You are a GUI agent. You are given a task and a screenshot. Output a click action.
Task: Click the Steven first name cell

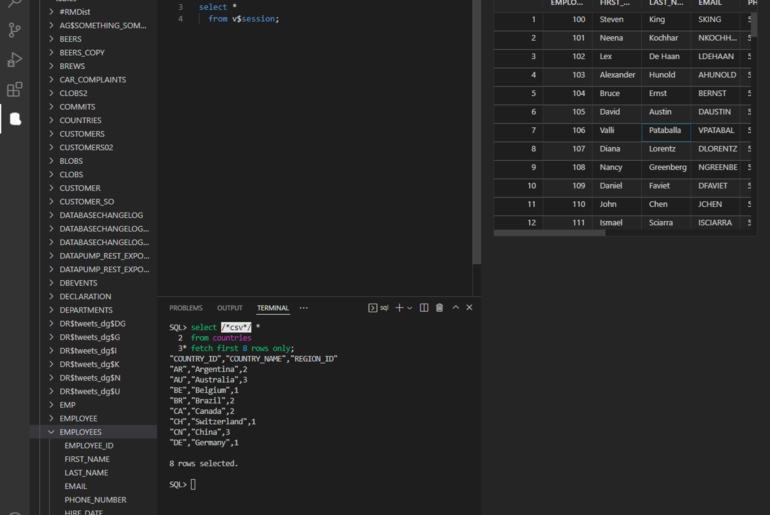[x=617, y=20]
